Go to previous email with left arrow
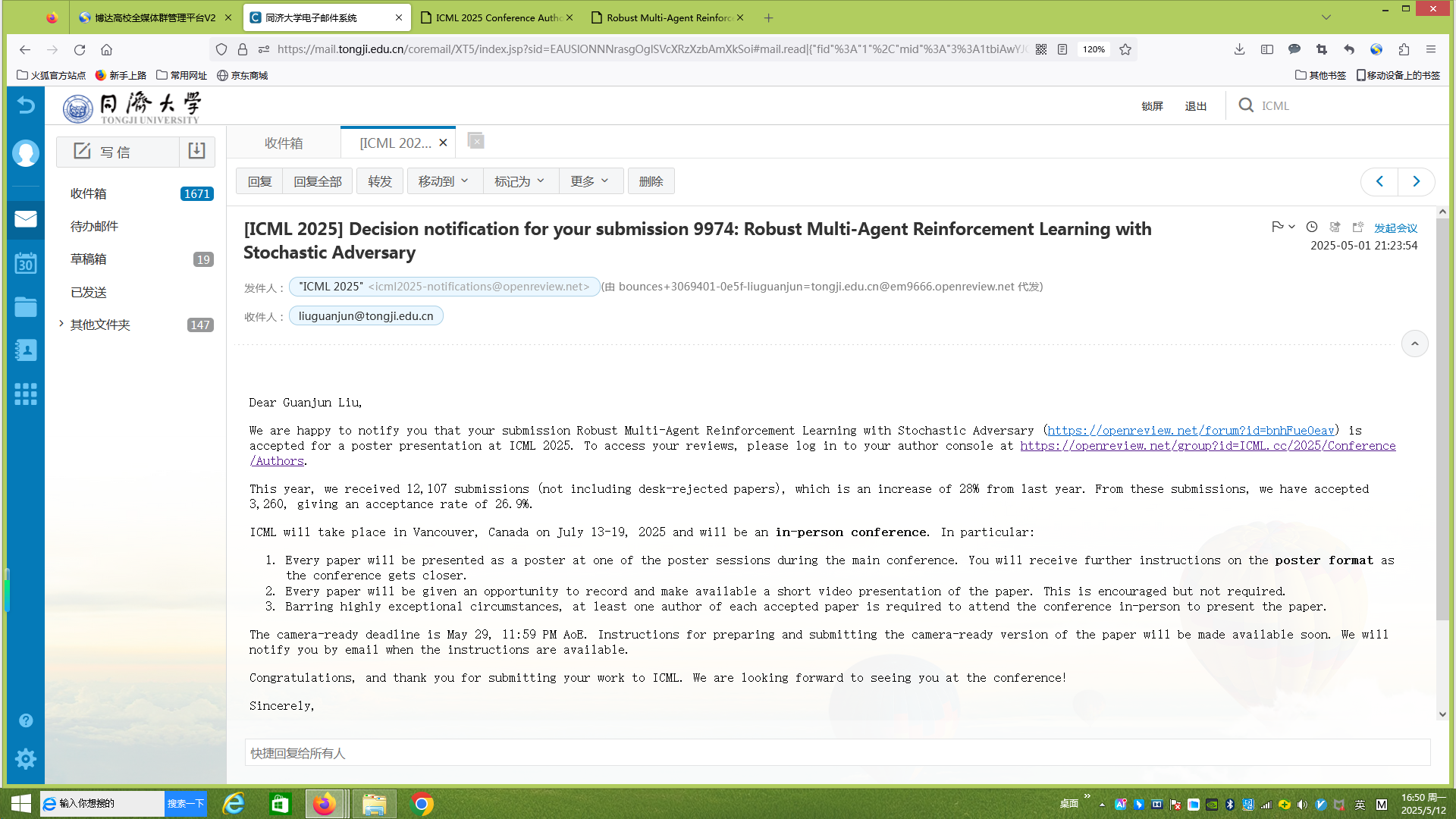Viewport: 1456px width, 819px height. tap(1379, 181)
